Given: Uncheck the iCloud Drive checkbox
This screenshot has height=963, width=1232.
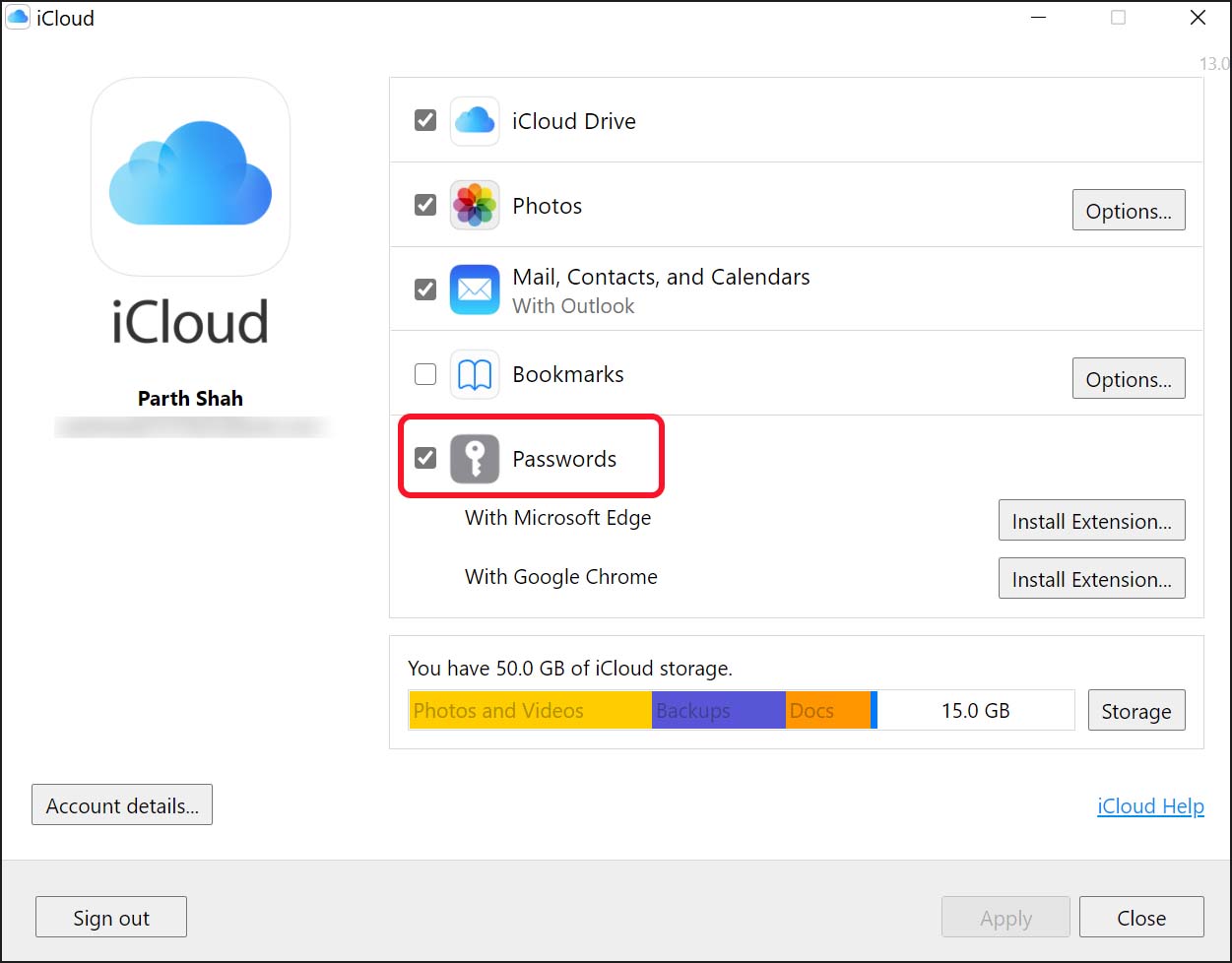Looking at the screenshot, I should [x=425, y=121].
